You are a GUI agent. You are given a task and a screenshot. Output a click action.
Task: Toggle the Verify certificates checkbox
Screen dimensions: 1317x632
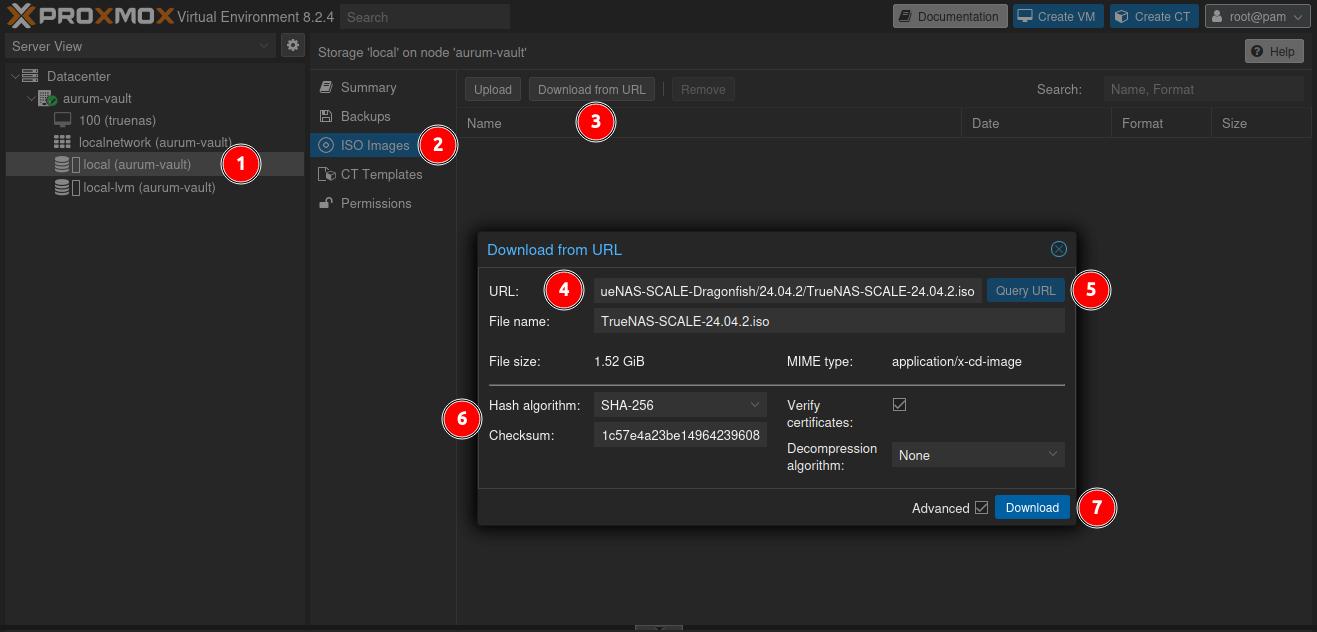[899, 405]
